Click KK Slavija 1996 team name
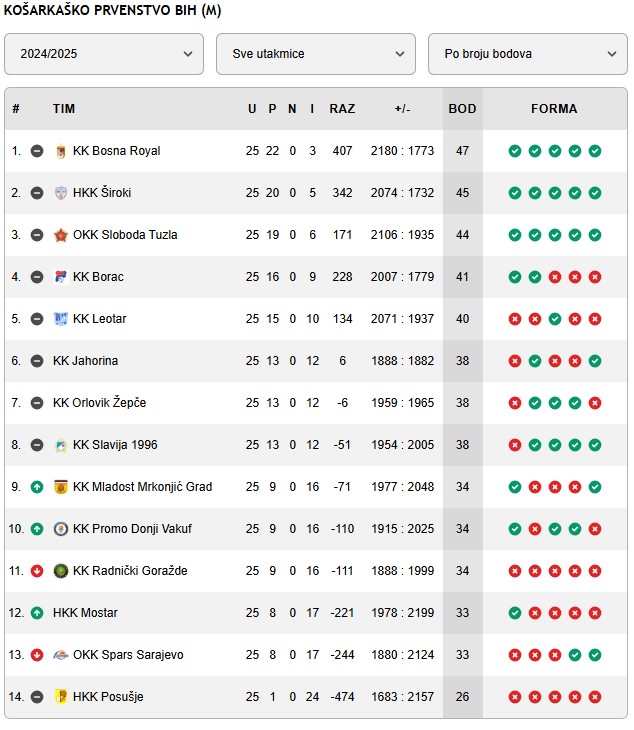634x730 pixels. click(x=115, y=445)
